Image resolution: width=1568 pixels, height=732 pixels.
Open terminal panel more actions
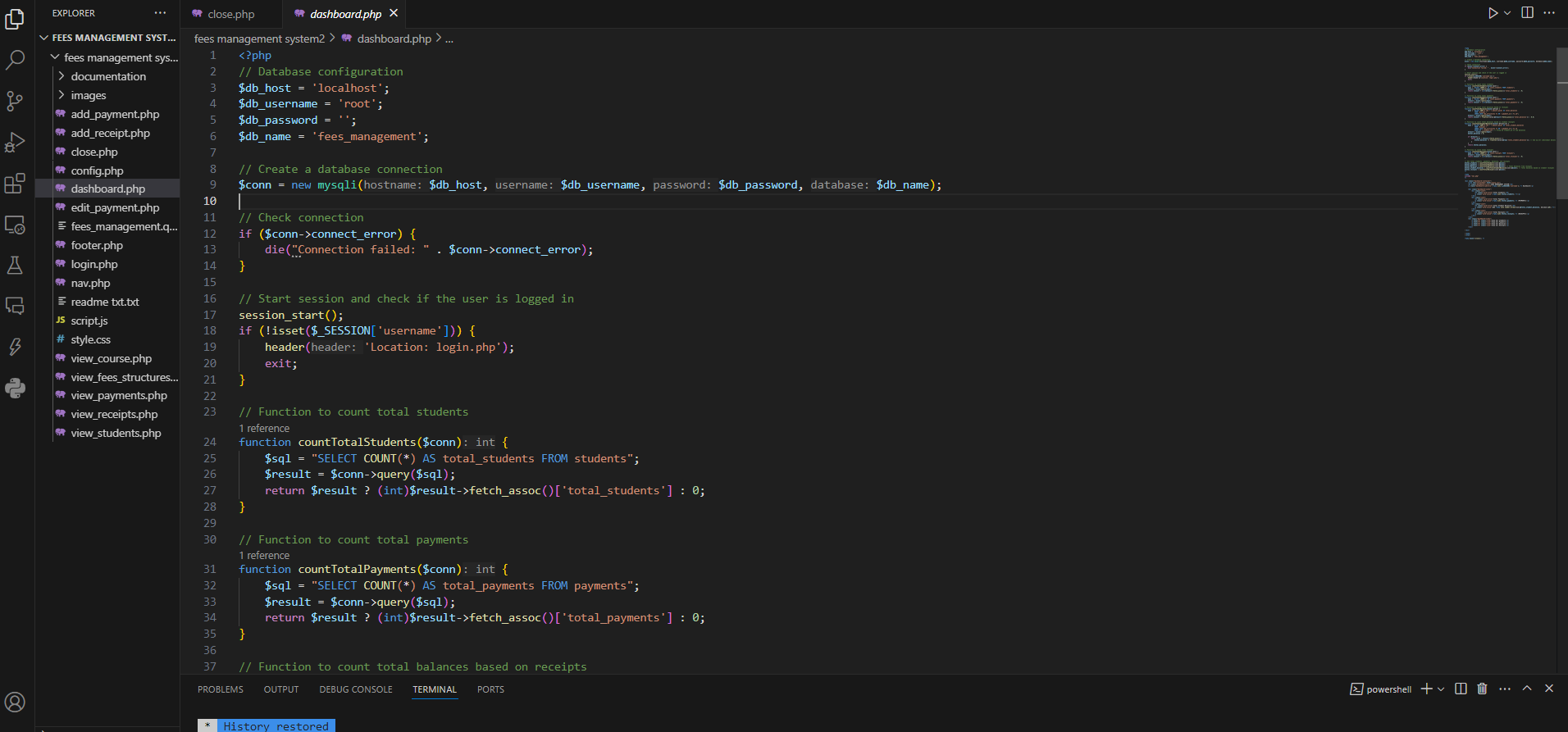click(x=1505, y=689)
